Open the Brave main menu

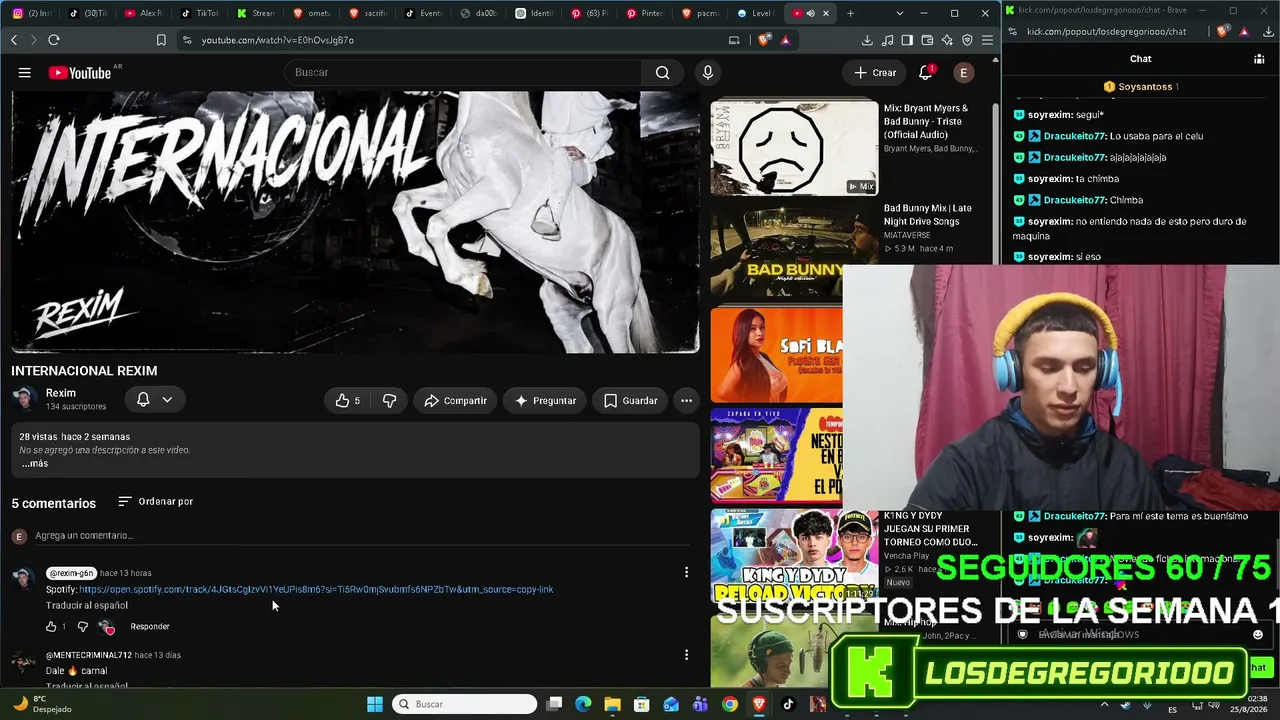[x=987, y=40]
